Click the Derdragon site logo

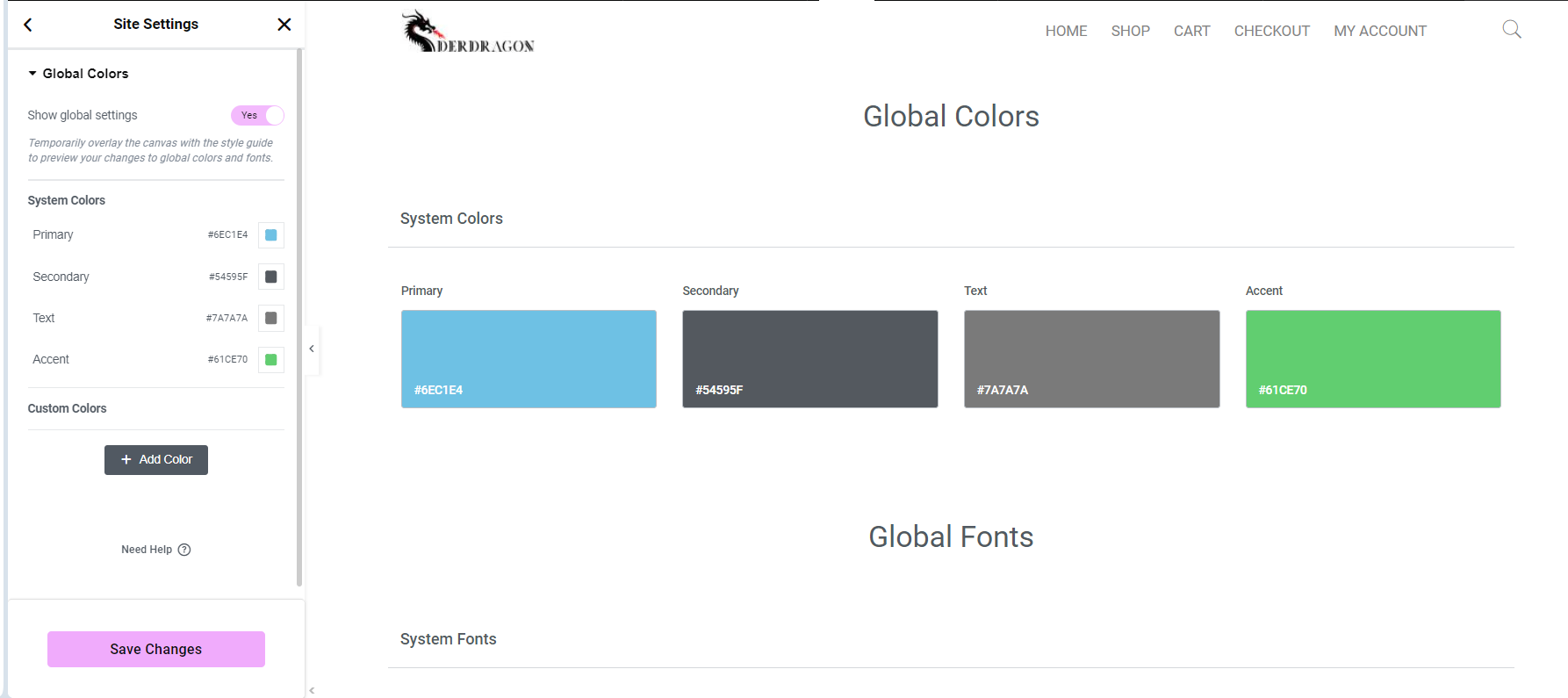(x=468, y=32)
